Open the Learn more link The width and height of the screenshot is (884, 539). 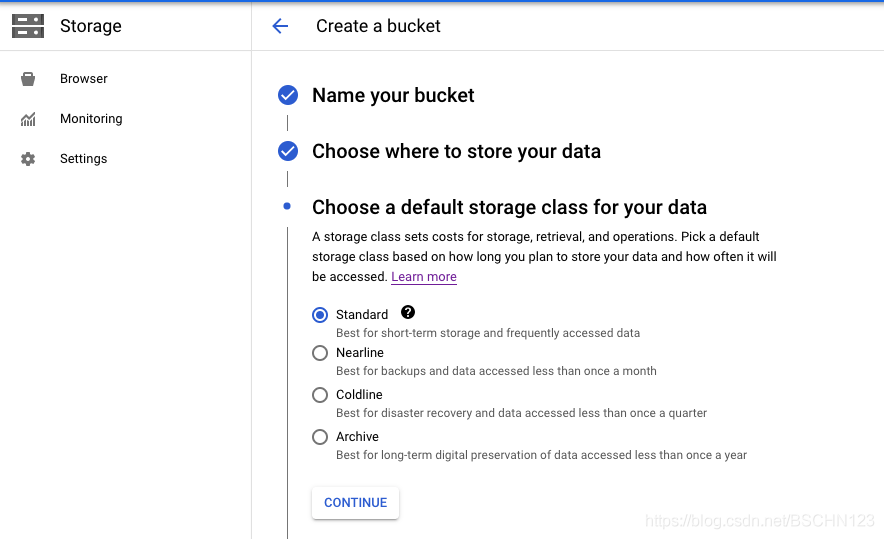424,277
